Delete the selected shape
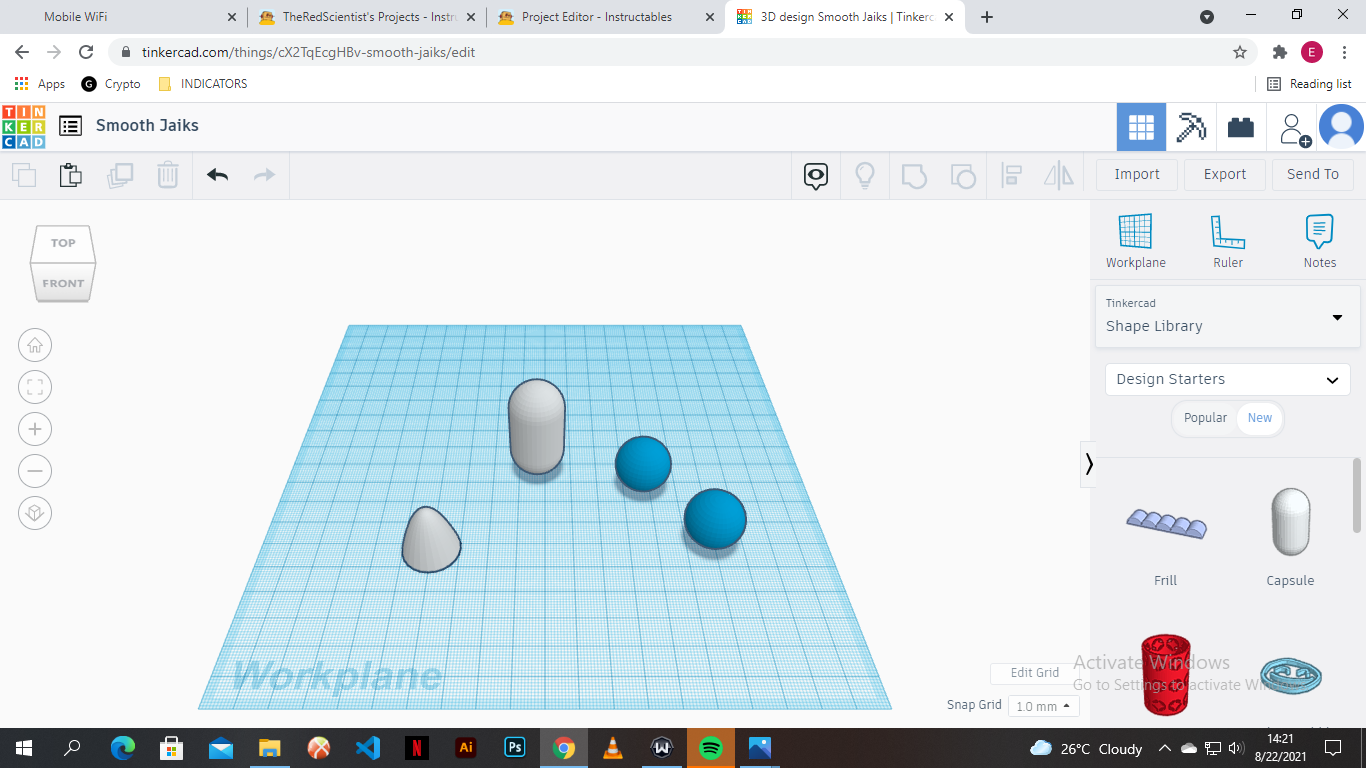 pos(167,174)
